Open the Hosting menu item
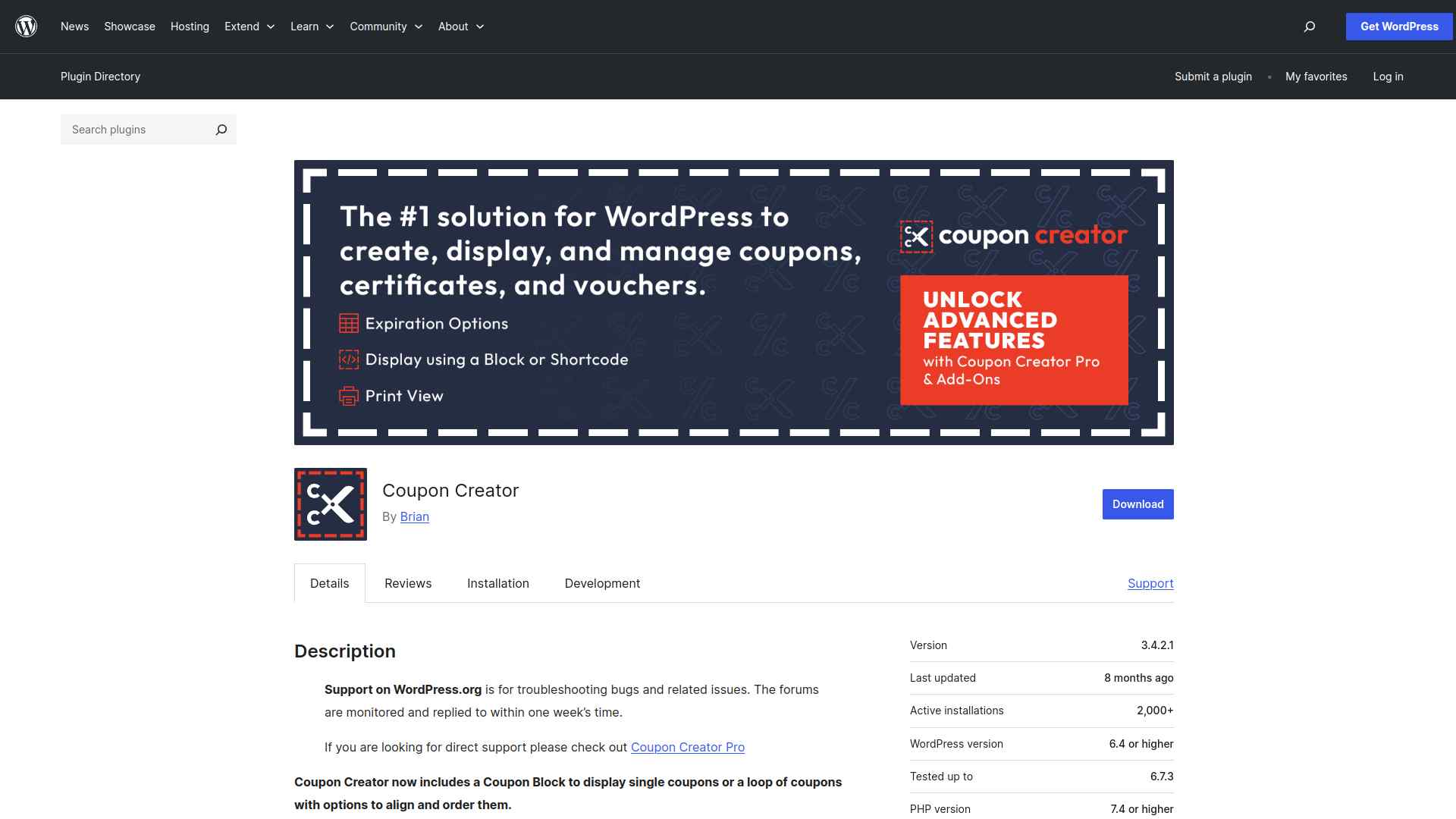 pyautogui.click(x=190, y=27)
